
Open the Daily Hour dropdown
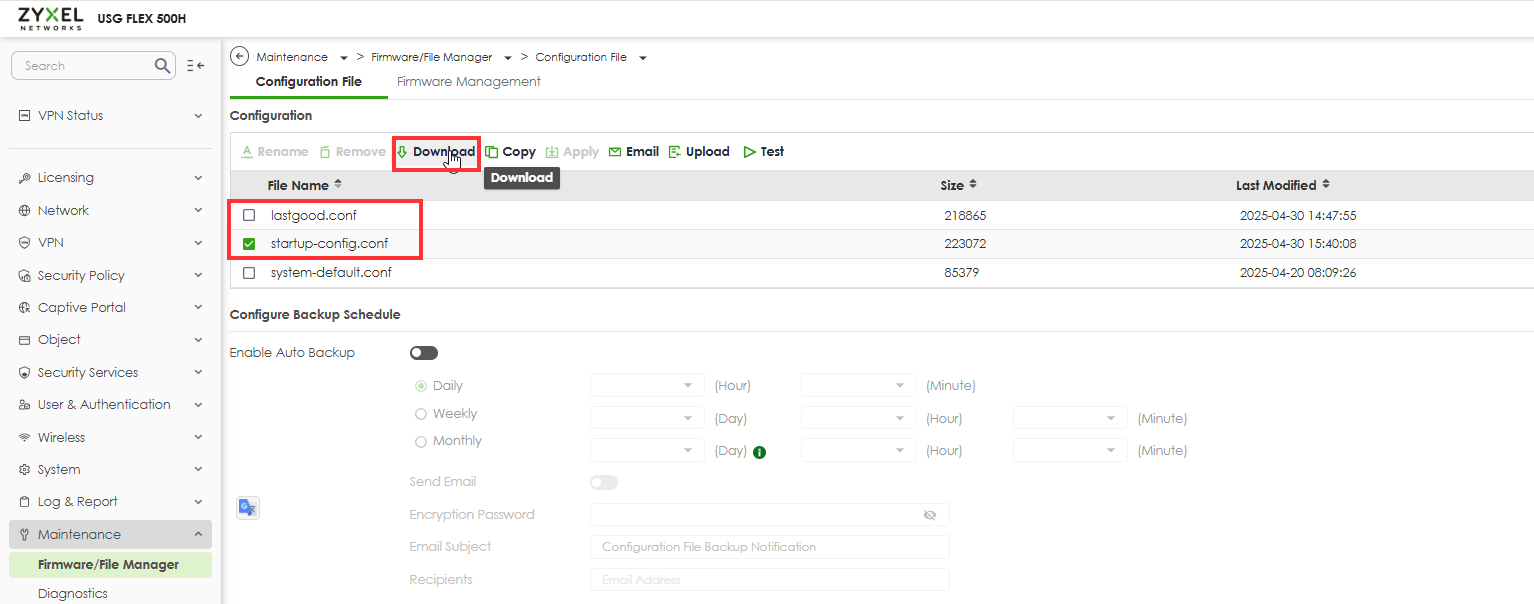(647, 386)
